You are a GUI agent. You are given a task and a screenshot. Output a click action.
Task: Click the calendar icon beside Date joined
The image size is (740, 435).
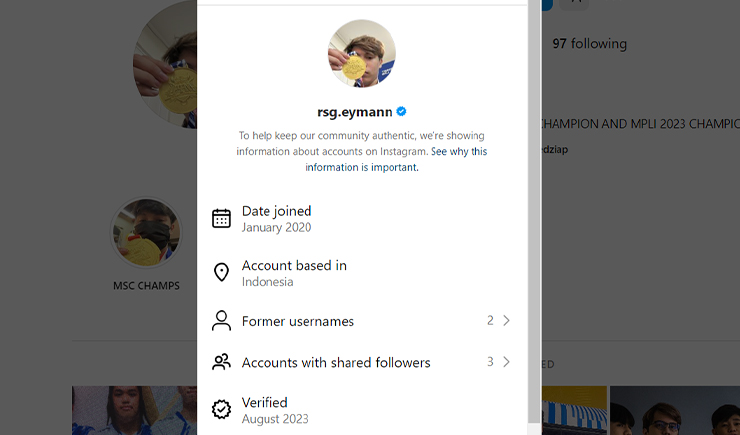coord(221,218)
